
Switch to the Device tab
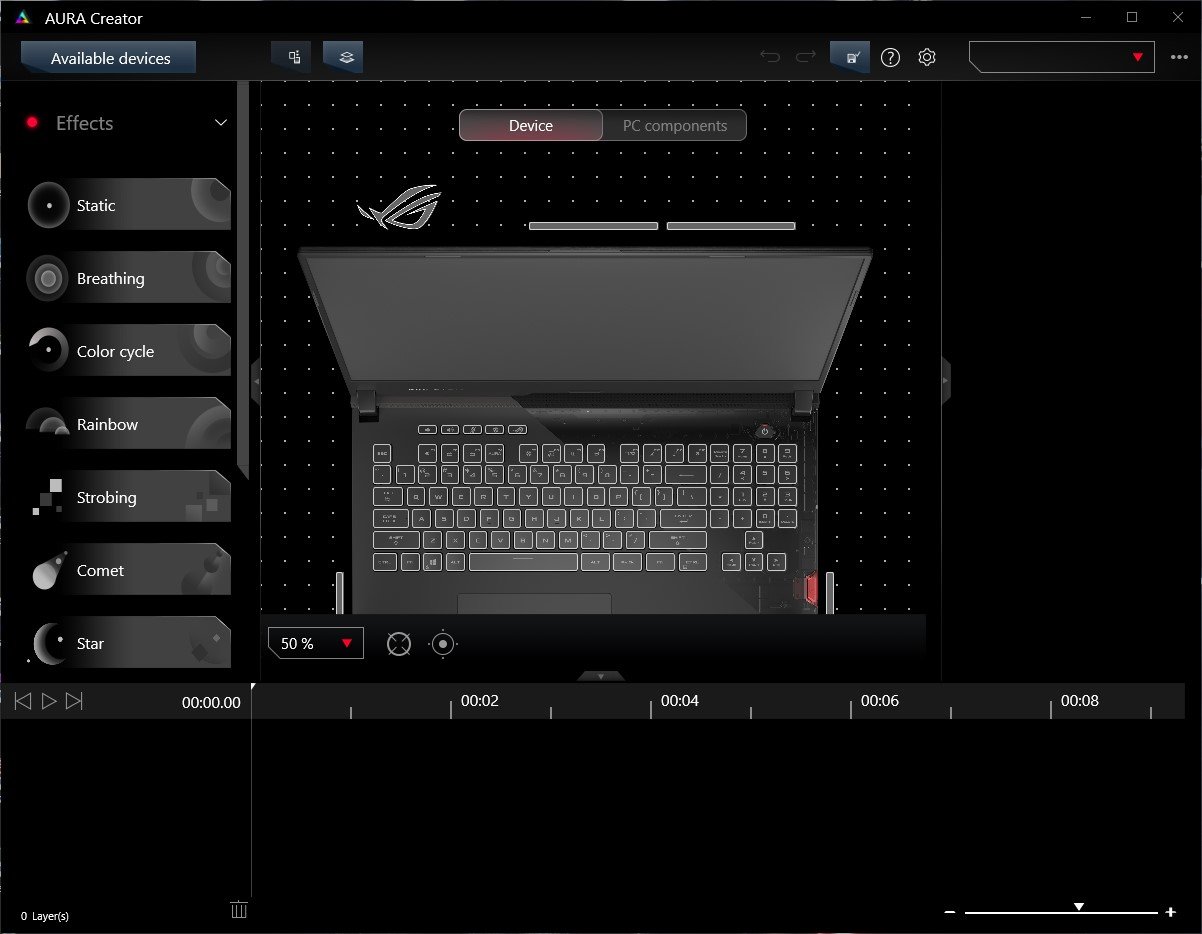[x=531, y=125]
